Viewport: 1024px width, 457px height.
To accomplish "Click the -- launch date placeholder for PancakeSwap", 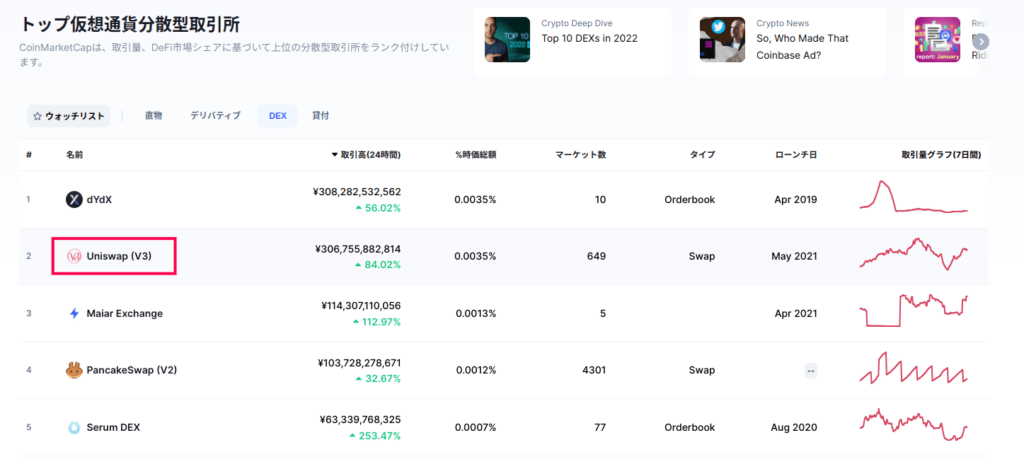I will tap(810, 371).
